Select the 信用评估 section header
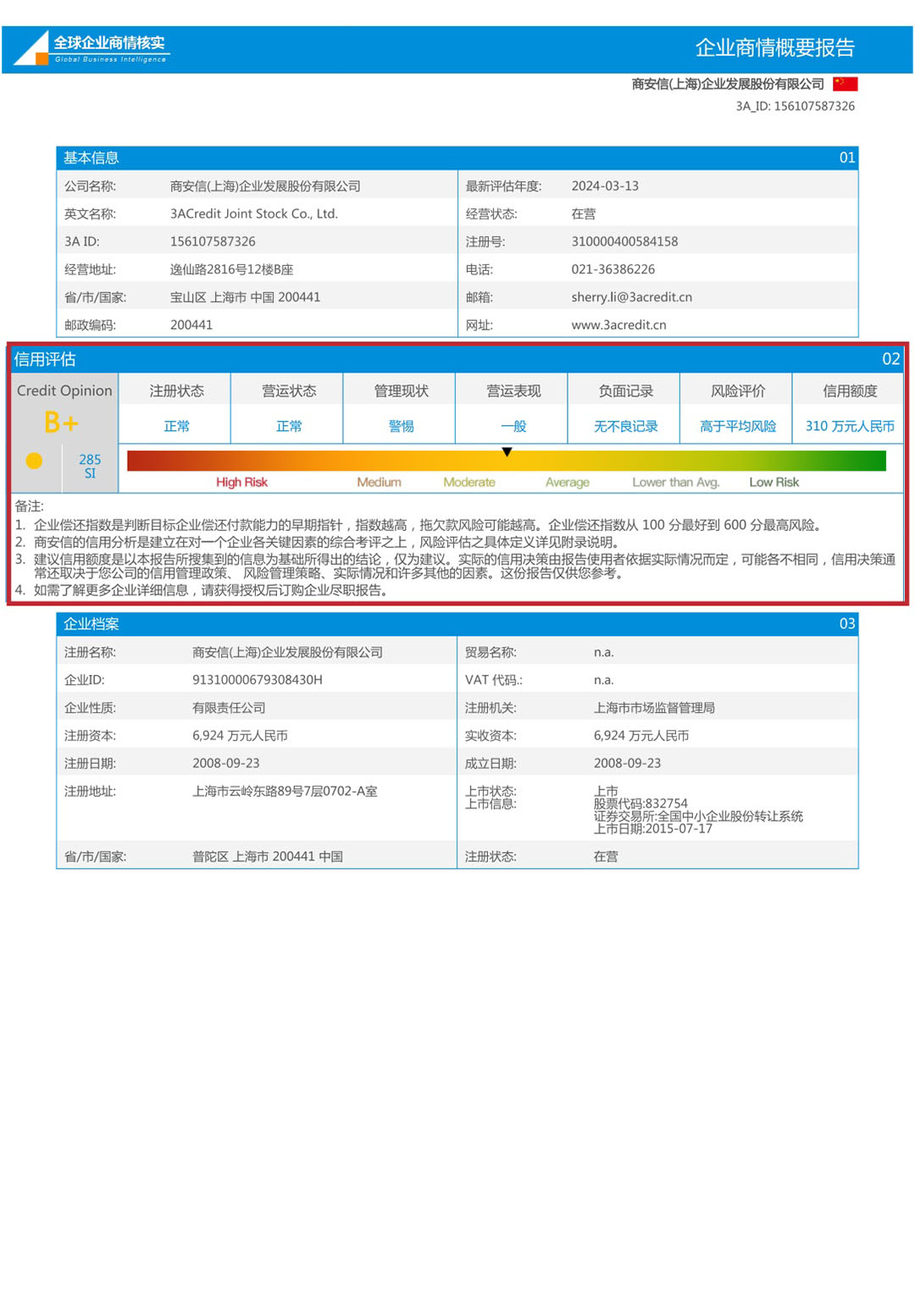 457,359
